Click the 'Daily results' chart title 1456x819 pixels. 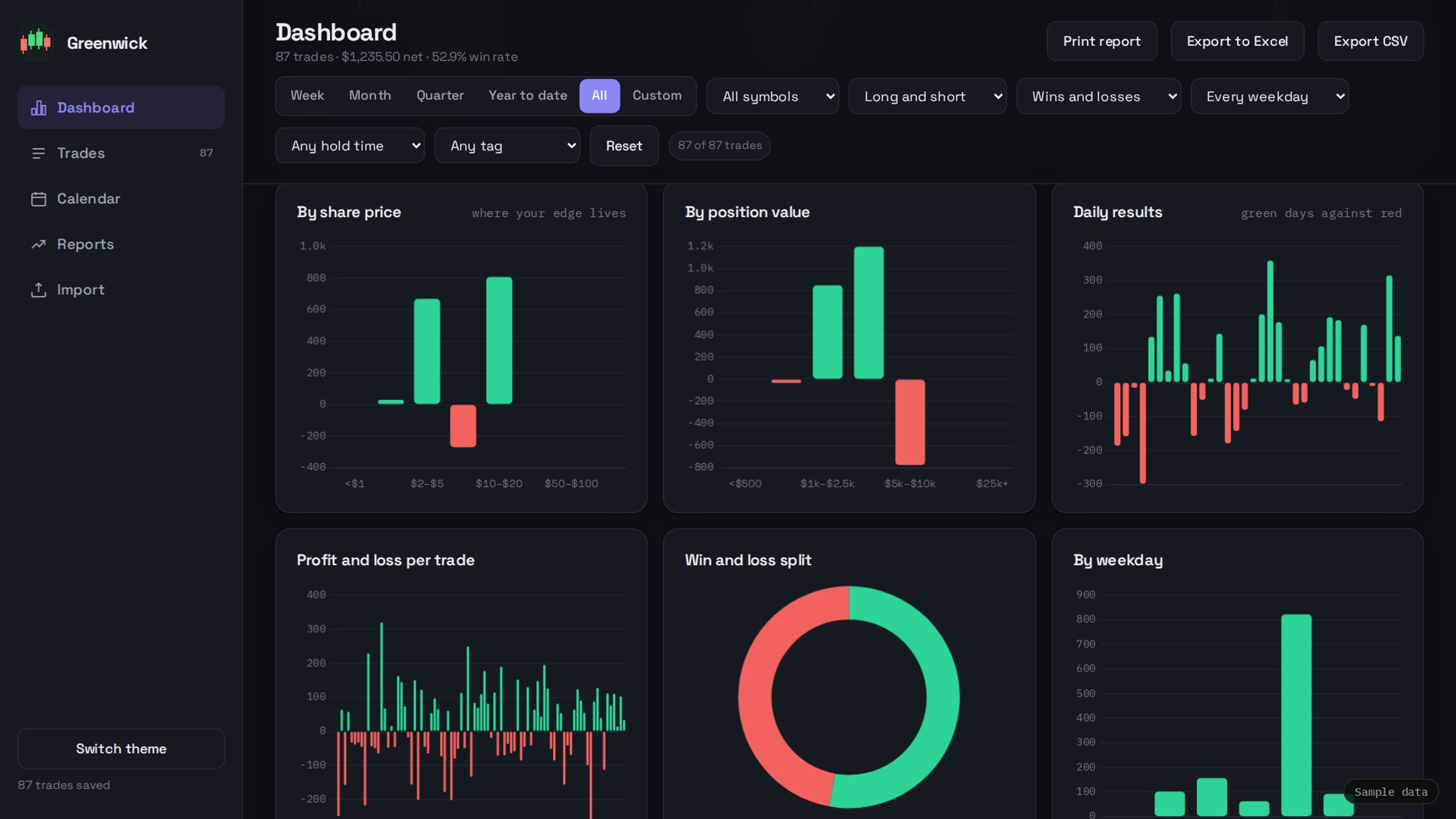pos(1118,212)
